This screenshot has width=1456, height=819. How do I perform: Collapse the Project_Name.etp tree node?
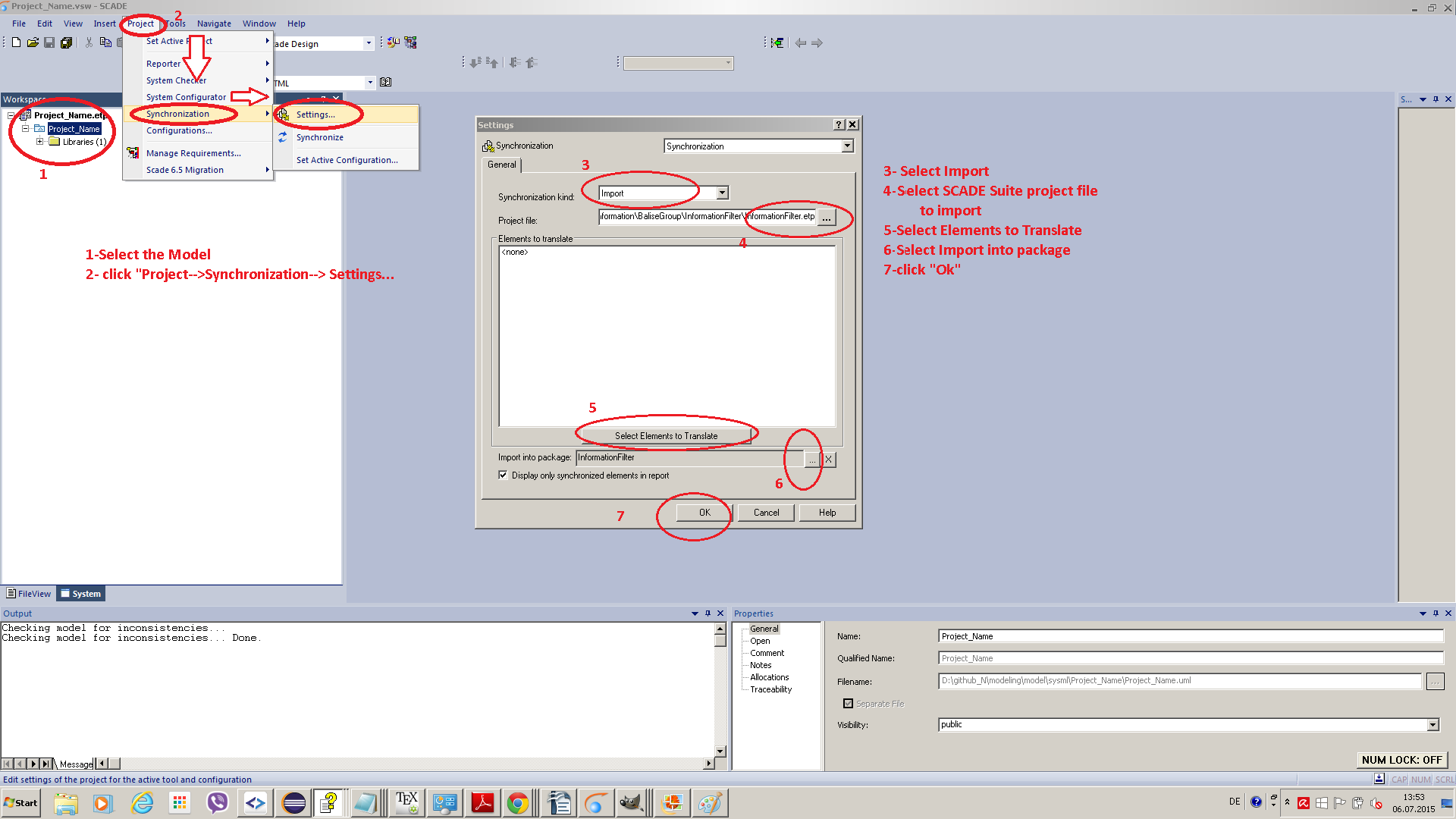click(11, 115)
